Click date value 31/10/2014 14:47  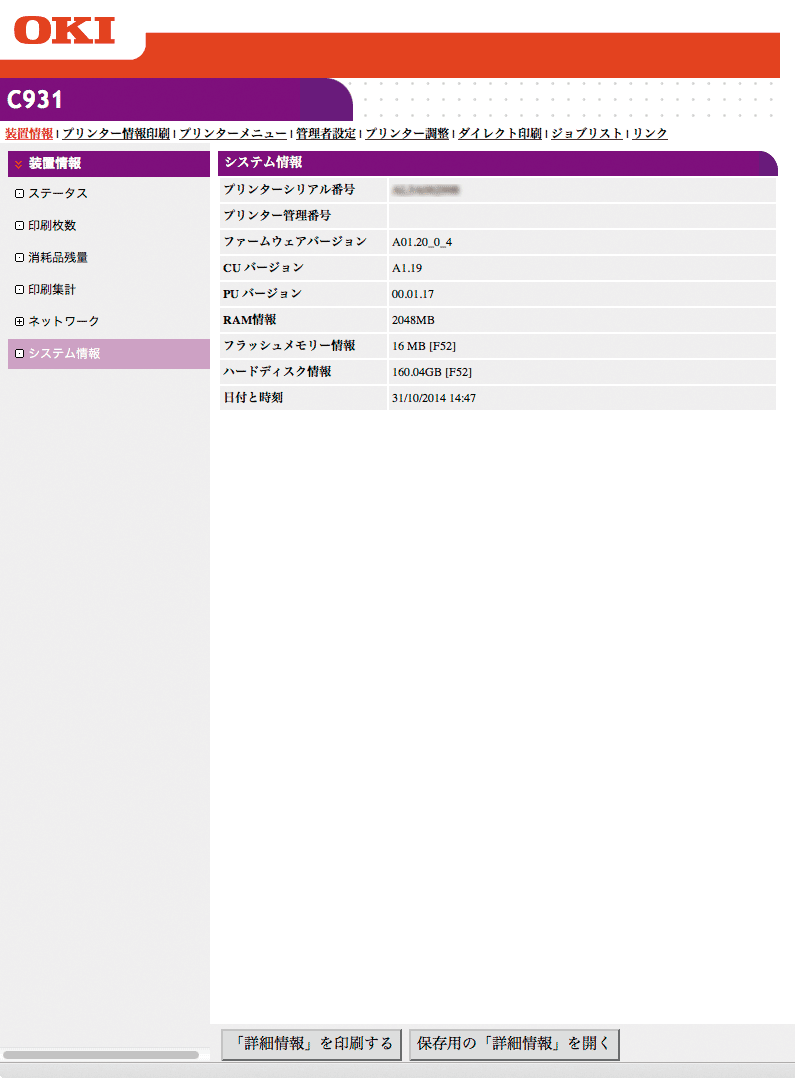(434, 398)
